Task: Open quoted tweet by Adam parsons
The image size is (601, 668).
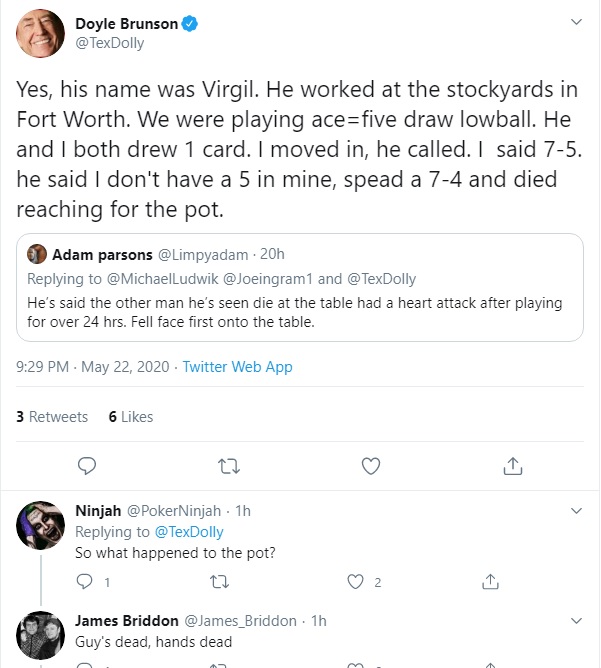Action: tap(300, 287)
